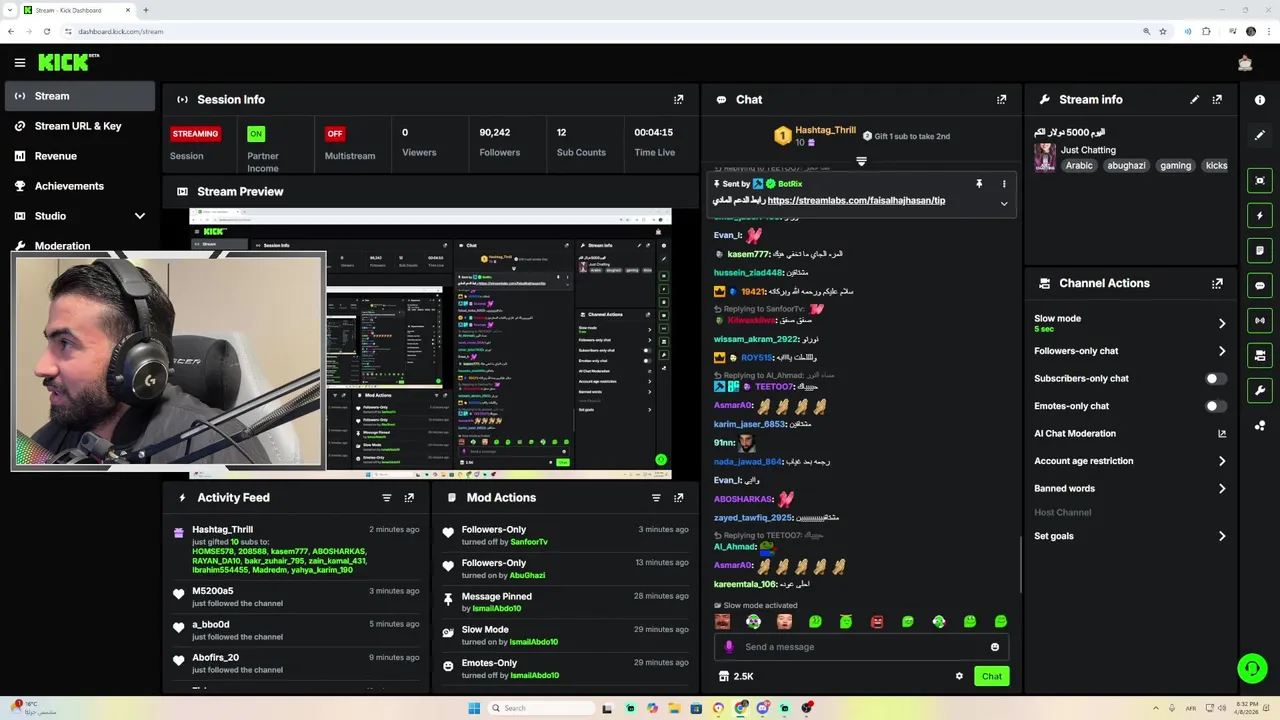This screenshot has height=720, width=1280.
Task: Pop out the Session Info panel
Action: (x=679, y=100)
